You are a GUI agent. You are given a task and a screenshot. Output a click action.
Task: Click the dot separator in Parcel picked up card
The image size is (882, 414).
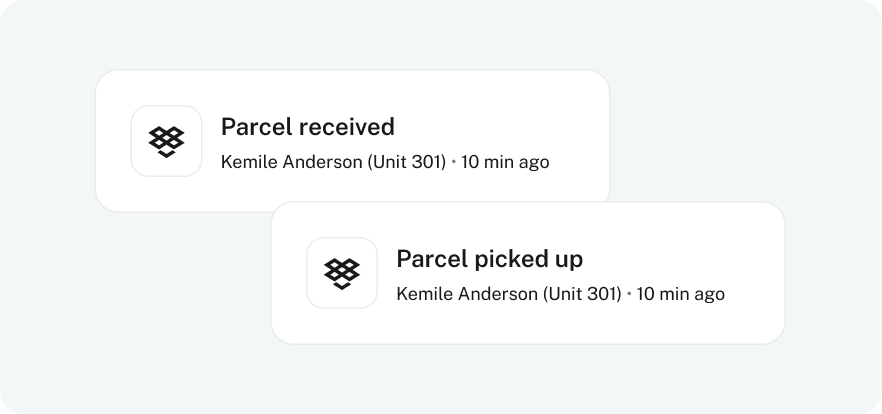pyautogui.click(x=629, y=294)
